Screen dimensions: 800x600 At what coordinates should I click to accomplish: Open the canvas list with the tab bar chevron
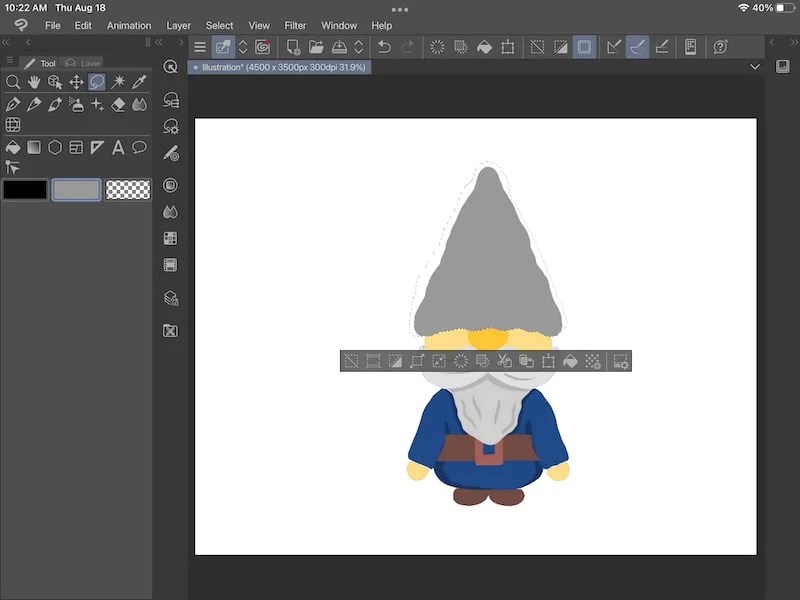755,68
